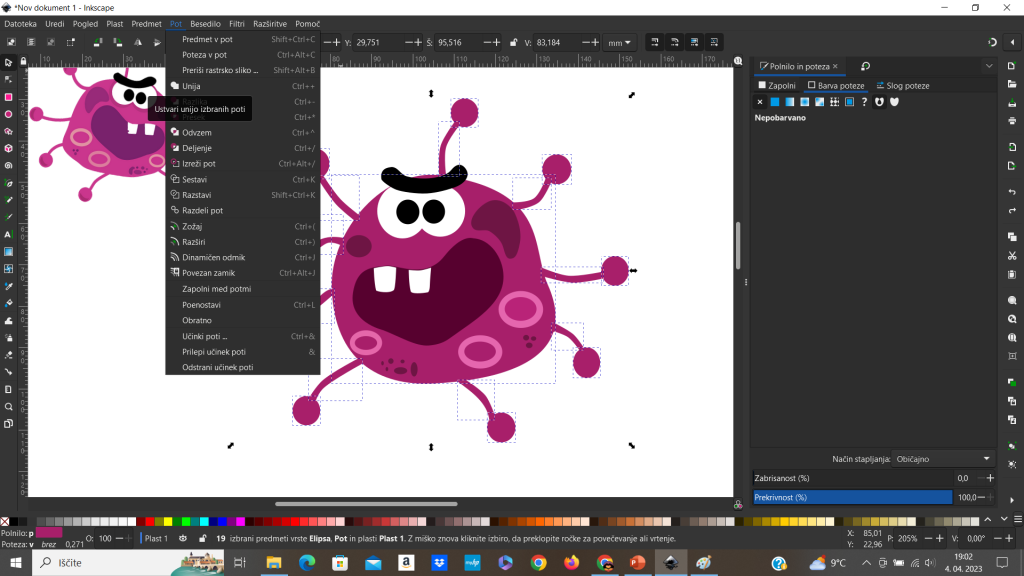Open the Windows Start menu

click(16, 563)
